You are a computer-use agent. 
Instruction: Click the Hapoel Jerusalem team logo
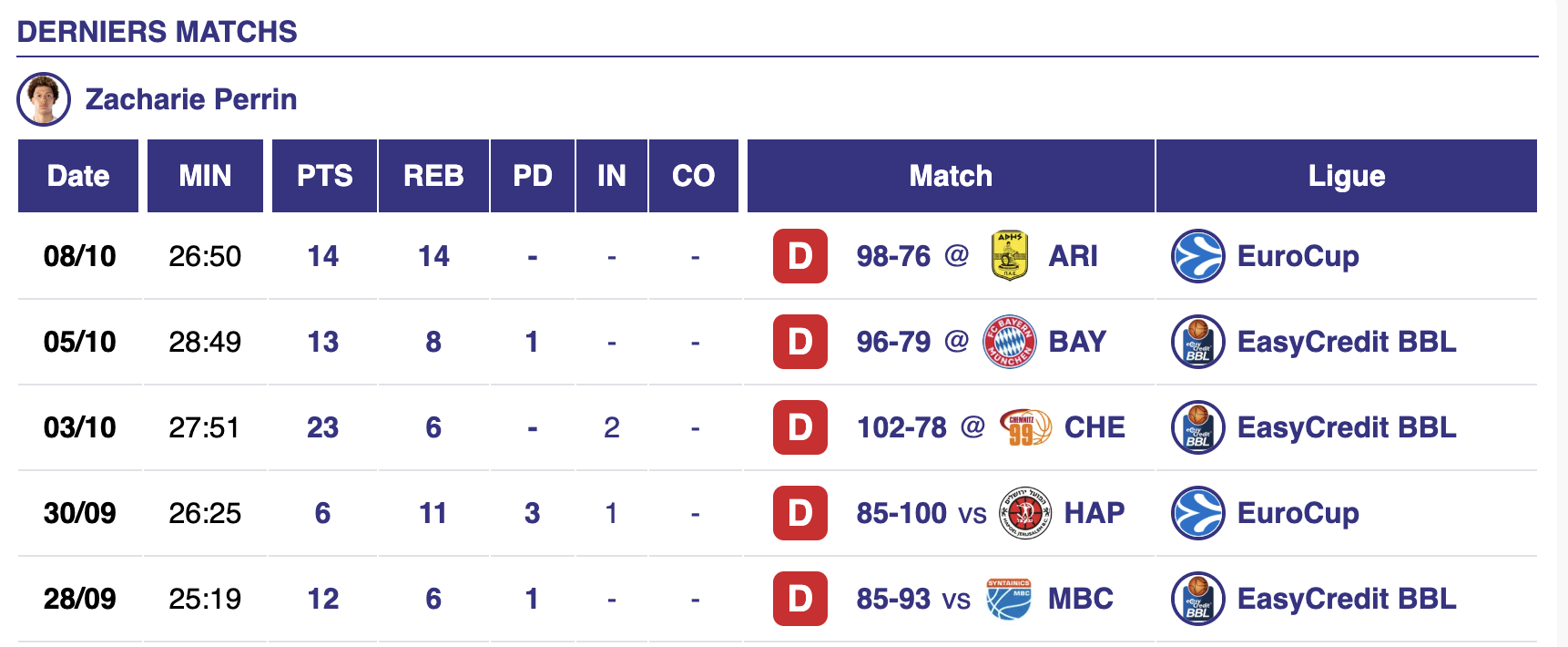click(x=1025, y=513)
